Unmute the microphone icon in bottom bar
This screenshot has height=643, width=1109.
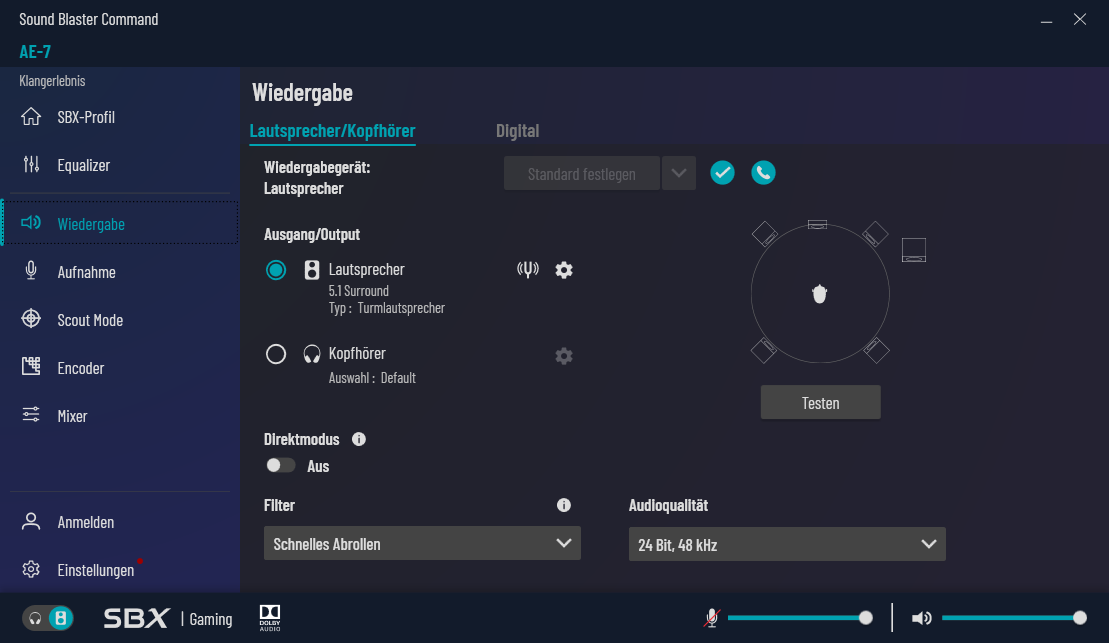pos(712,618)
